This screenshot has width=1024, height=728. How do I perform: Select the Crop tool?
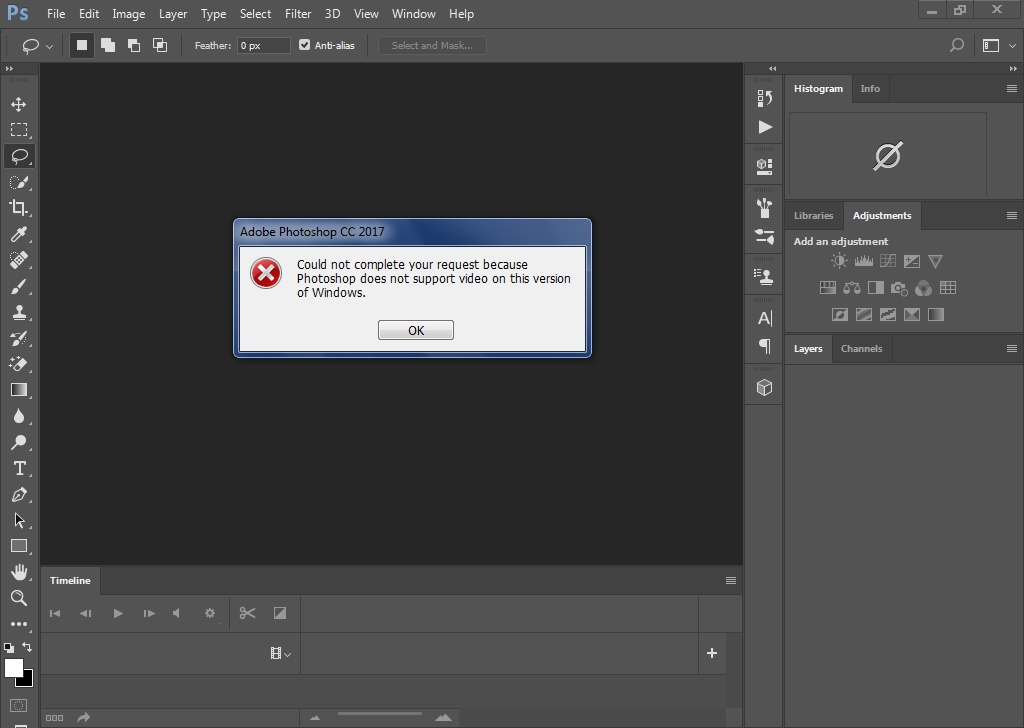18,208
